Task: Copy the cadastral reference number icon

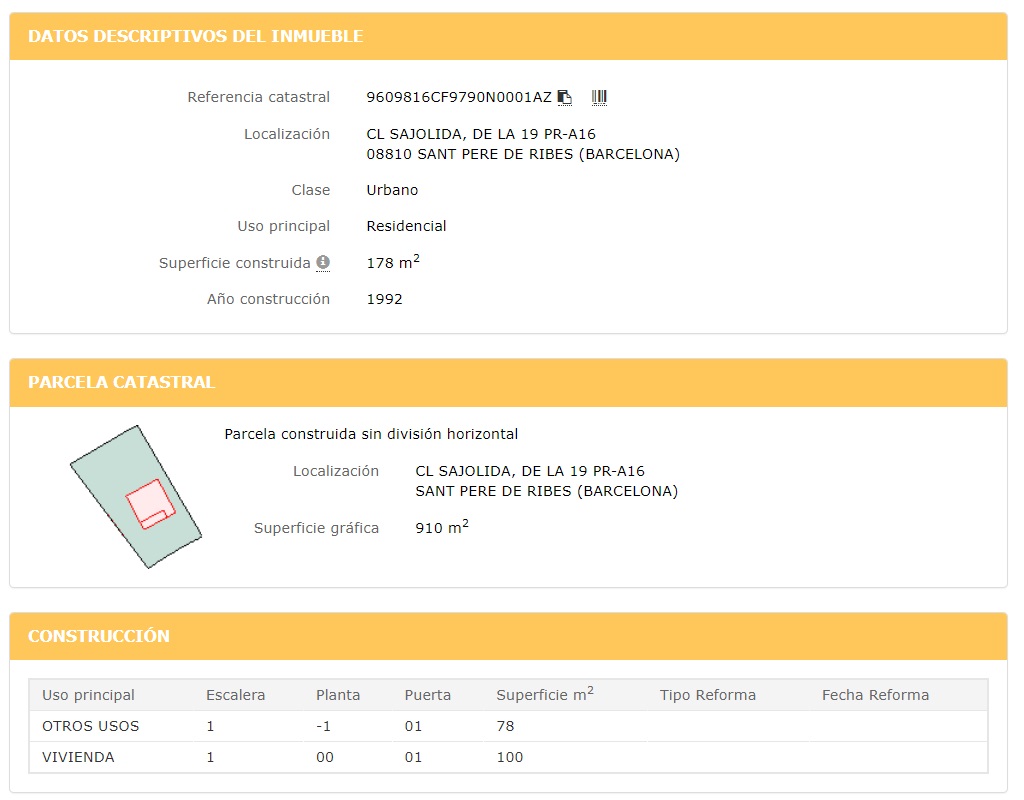Action: (x=565, y=97)
